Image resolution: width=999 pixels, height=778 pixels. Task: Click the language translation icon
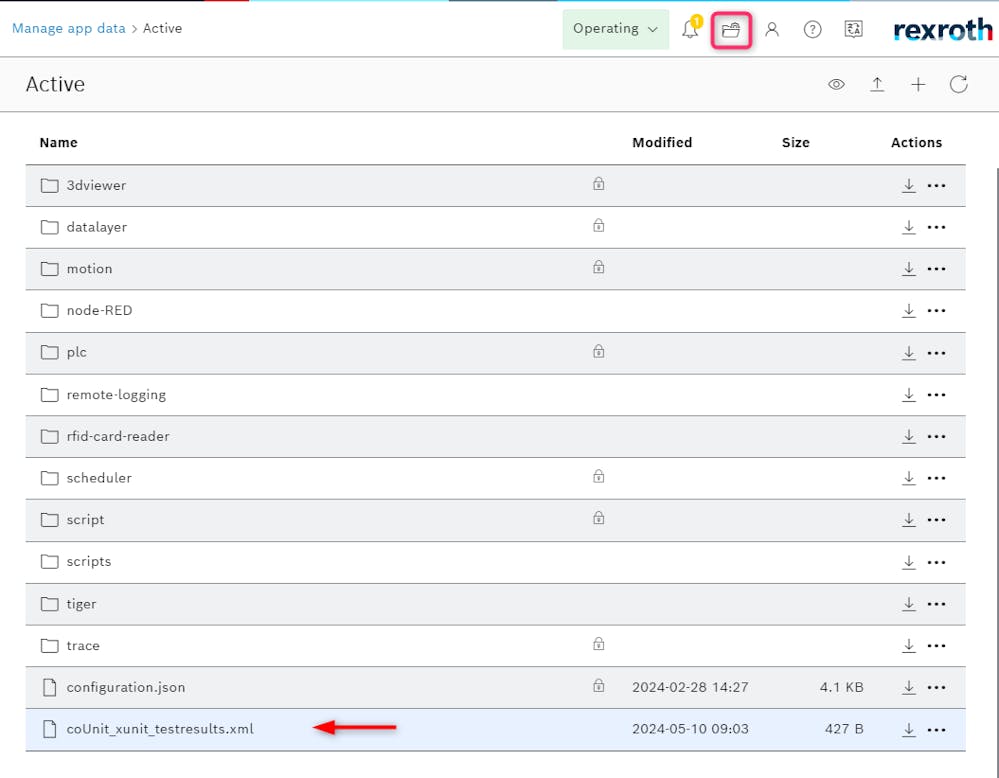(x=853, y=30)
